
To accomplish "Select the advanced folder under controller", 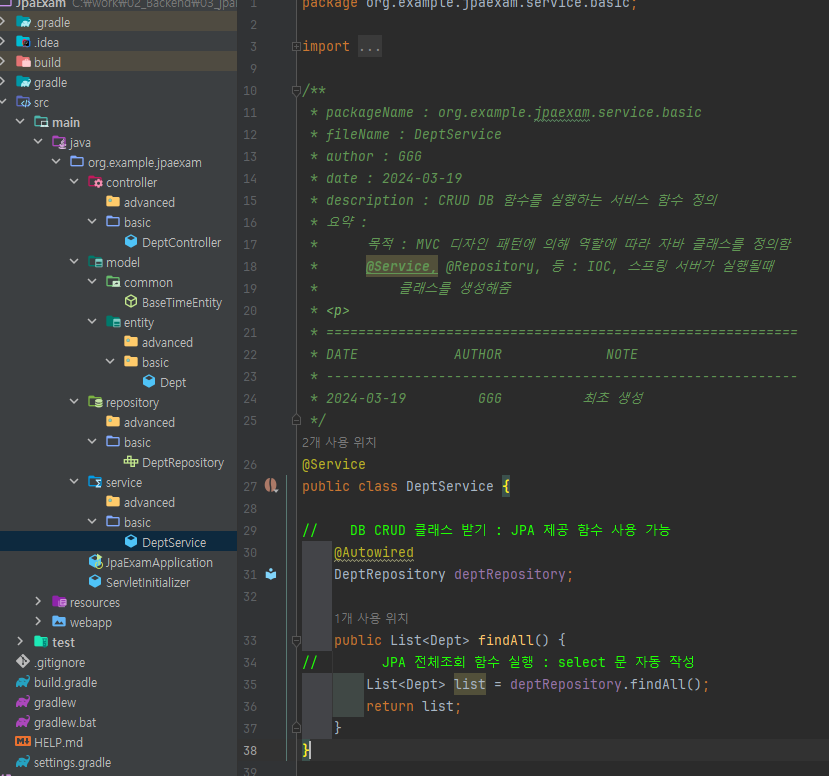I will tap(149, 202).
